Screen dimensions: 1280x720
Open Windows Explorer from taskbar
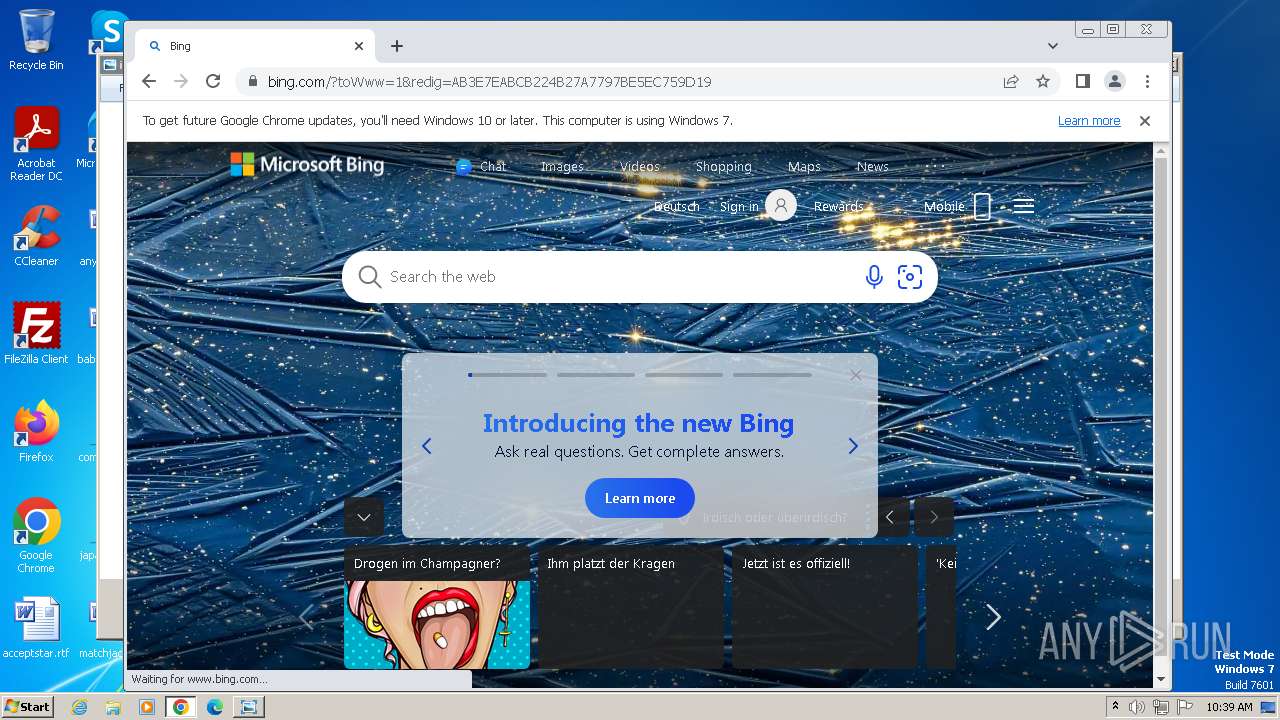click(x=113, y=707)
